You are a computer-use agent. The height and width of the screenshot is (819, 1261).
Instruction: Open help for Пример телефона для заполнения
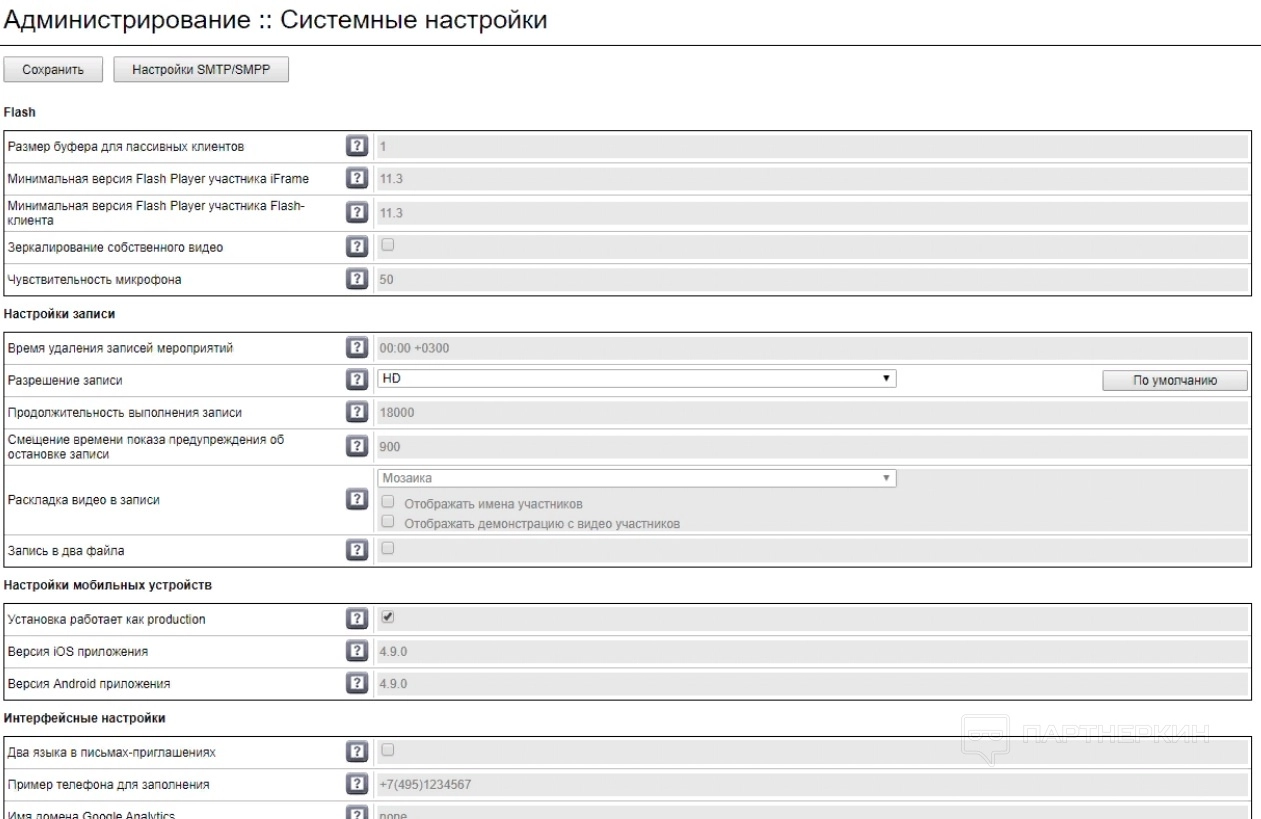(x=354, y=784)
